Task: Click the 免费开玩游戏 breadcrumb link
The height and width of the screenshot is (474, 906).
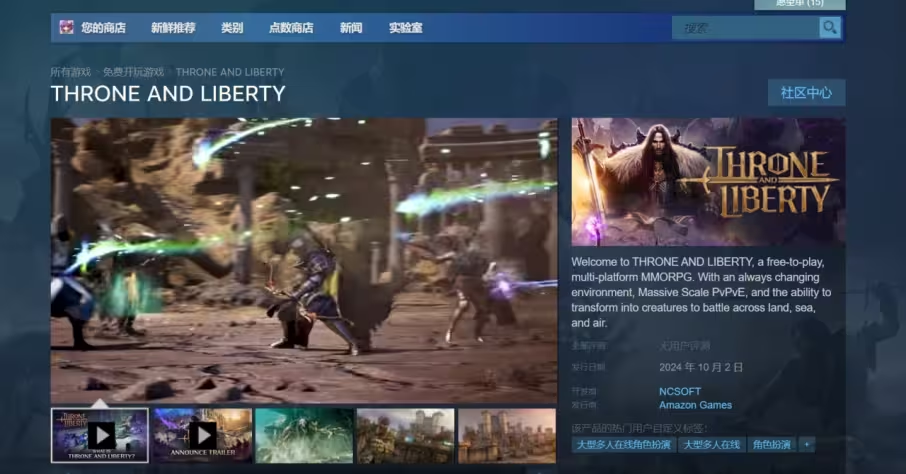Action: 133,72
